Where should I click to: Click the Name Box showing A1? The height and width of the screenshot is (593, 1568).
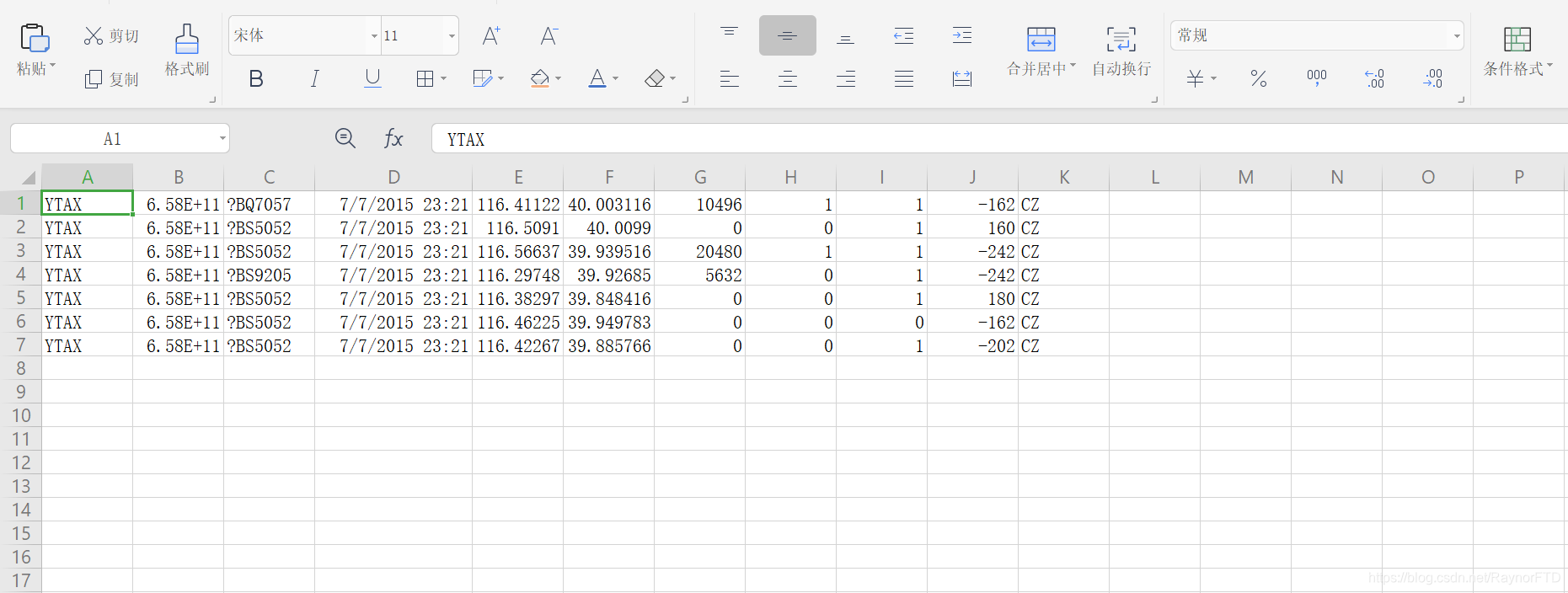tap(112, 139)
